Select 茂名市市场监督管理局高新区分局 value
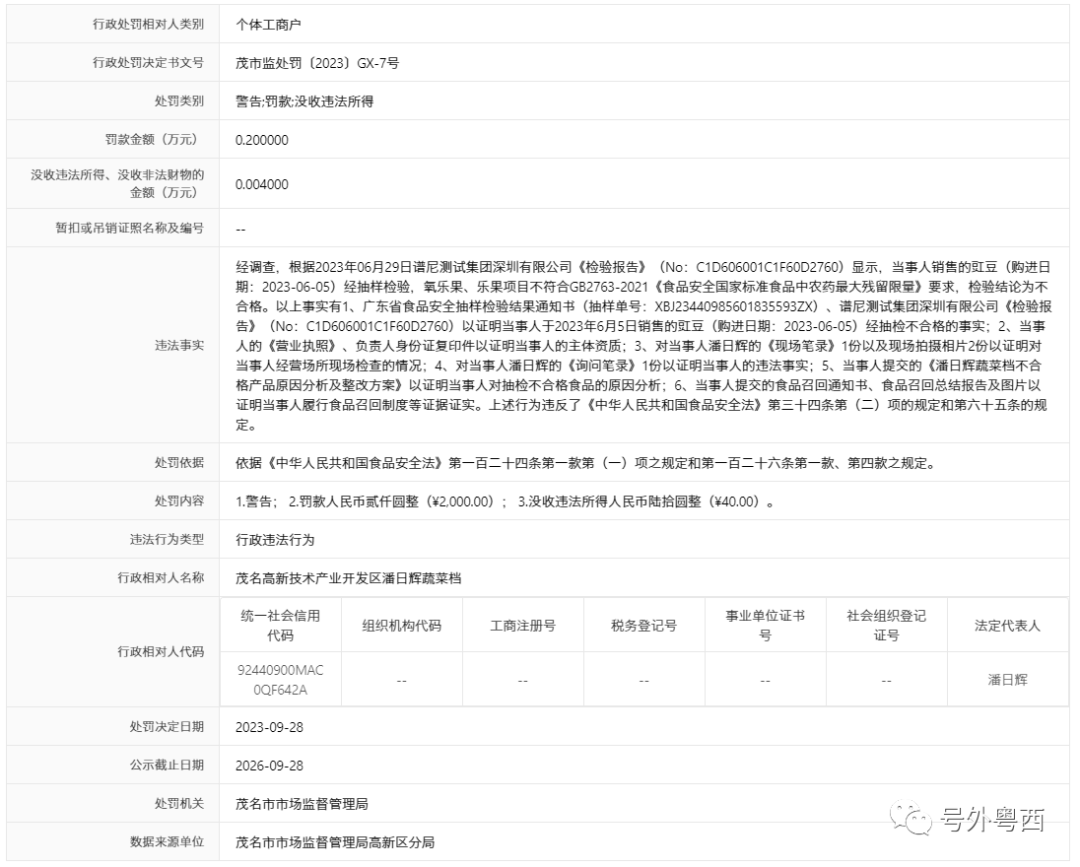 tap(335, 842)
